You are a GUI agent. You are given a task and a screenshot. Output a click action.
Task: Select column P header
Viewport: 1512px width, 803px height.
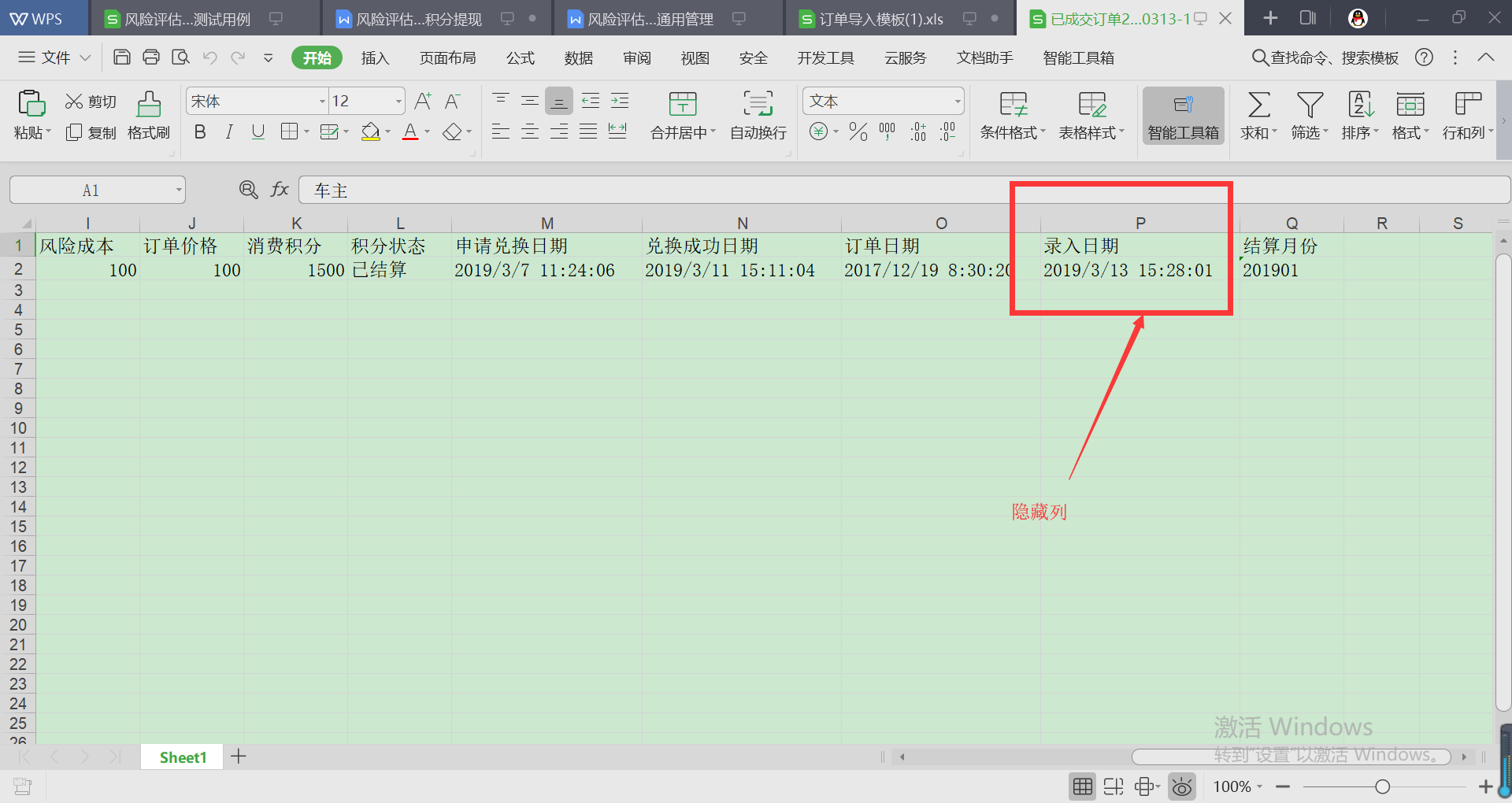[1140, 223]
